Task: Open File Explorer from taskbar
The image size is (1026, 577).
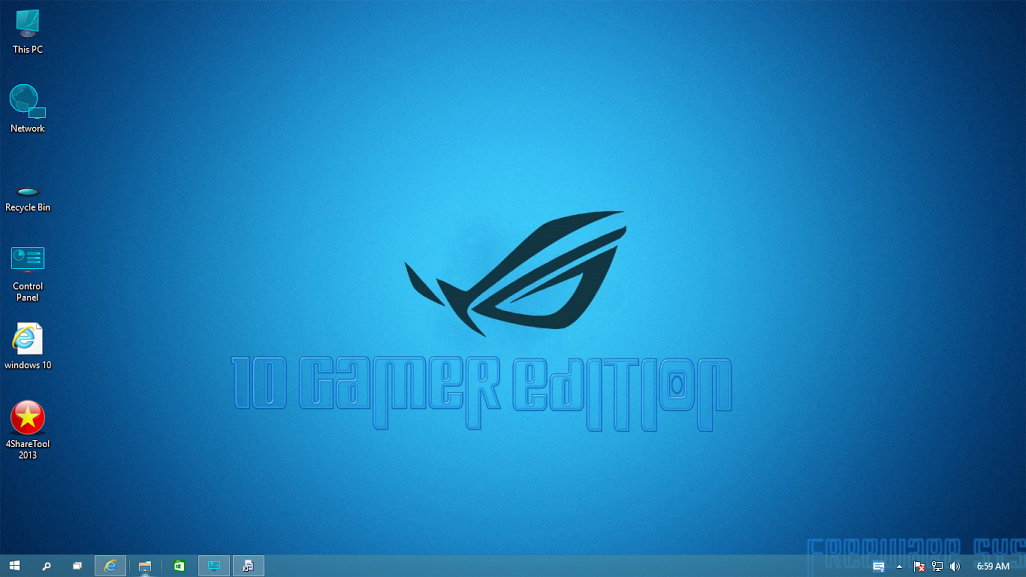Action: [x=145, y=566]
